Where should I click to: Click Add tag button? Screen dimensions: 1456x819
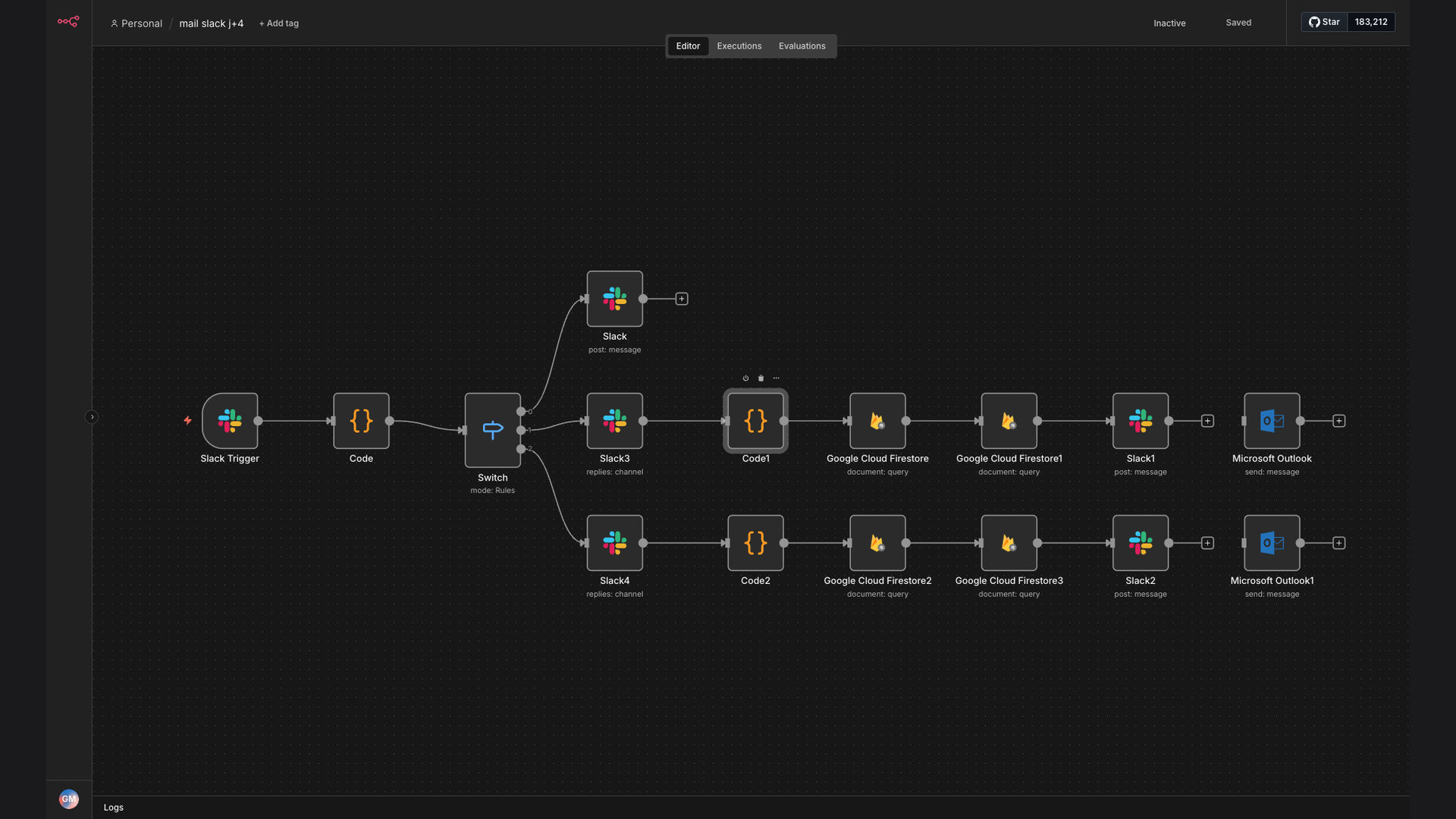point(279,24)
